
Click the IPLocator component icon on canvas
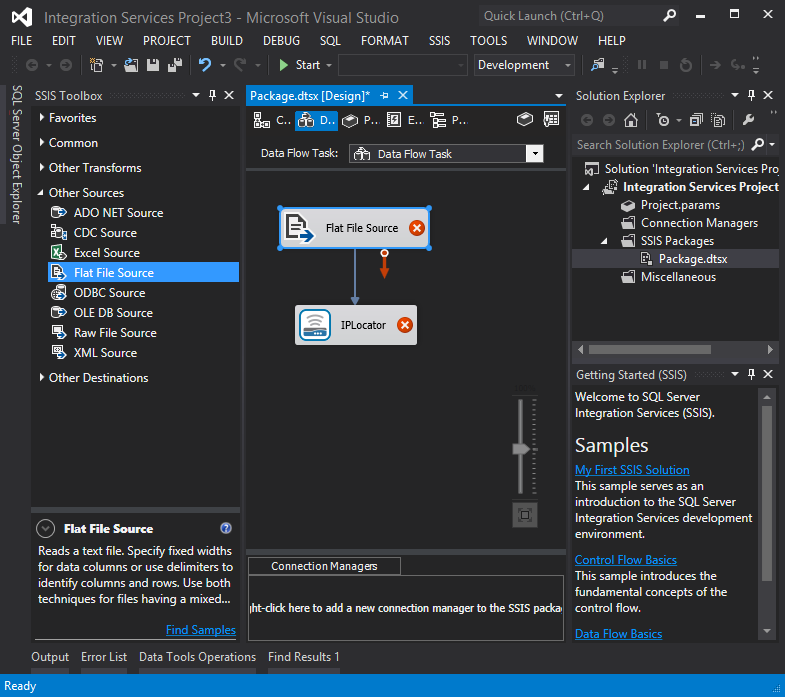315,325
